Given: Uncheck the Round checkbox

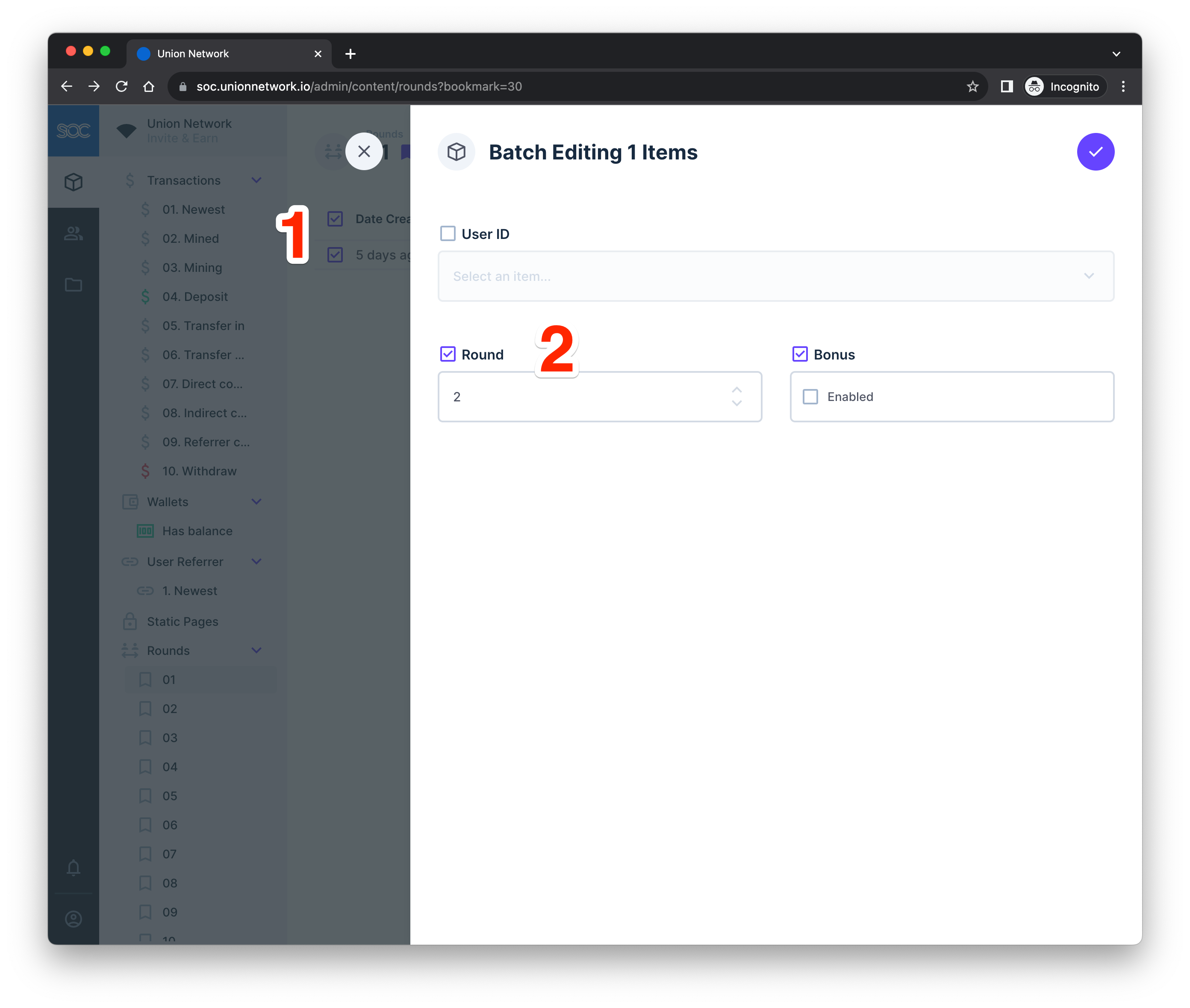Looking at the screenshot, I should [x=448, y=354].
